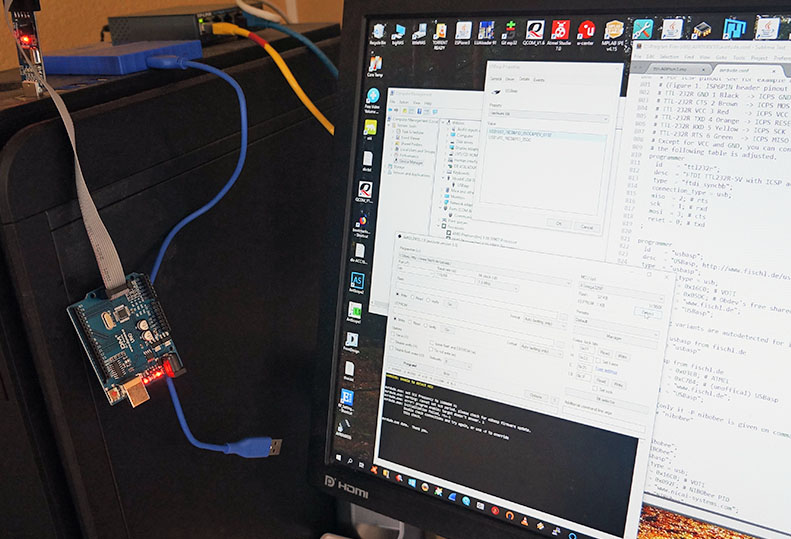The image size is (791, 539).
Task: Collapse the Ports (COM & LPT) node
Action: click(x=440, y=207)
